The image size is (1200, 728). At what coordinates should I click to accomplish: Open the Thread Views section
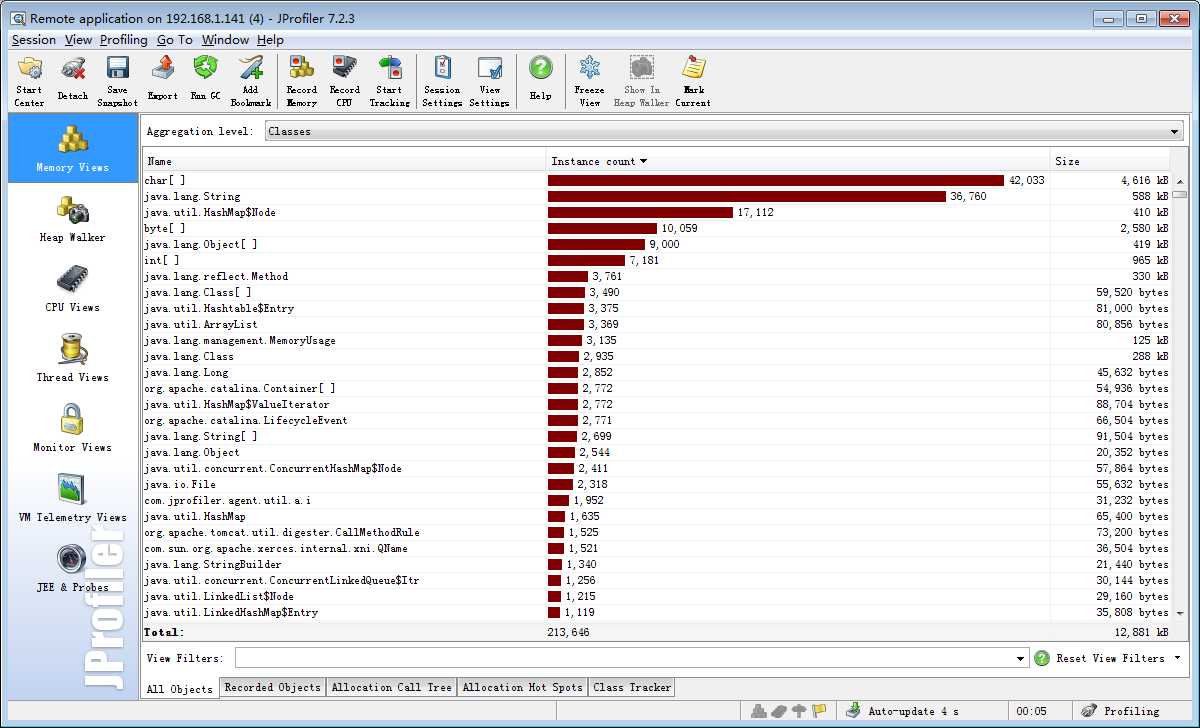click(73, 358)
